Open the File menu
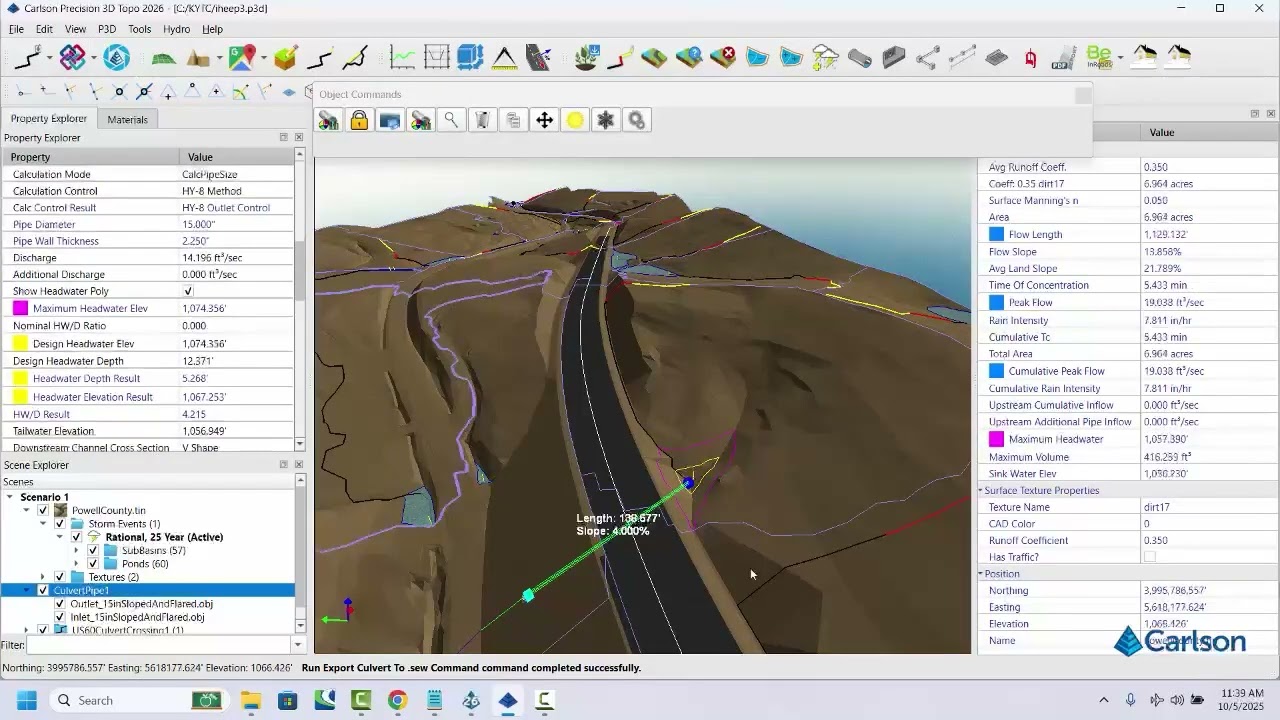Viewport: 1280px width, 720px height. pos(16,29)
